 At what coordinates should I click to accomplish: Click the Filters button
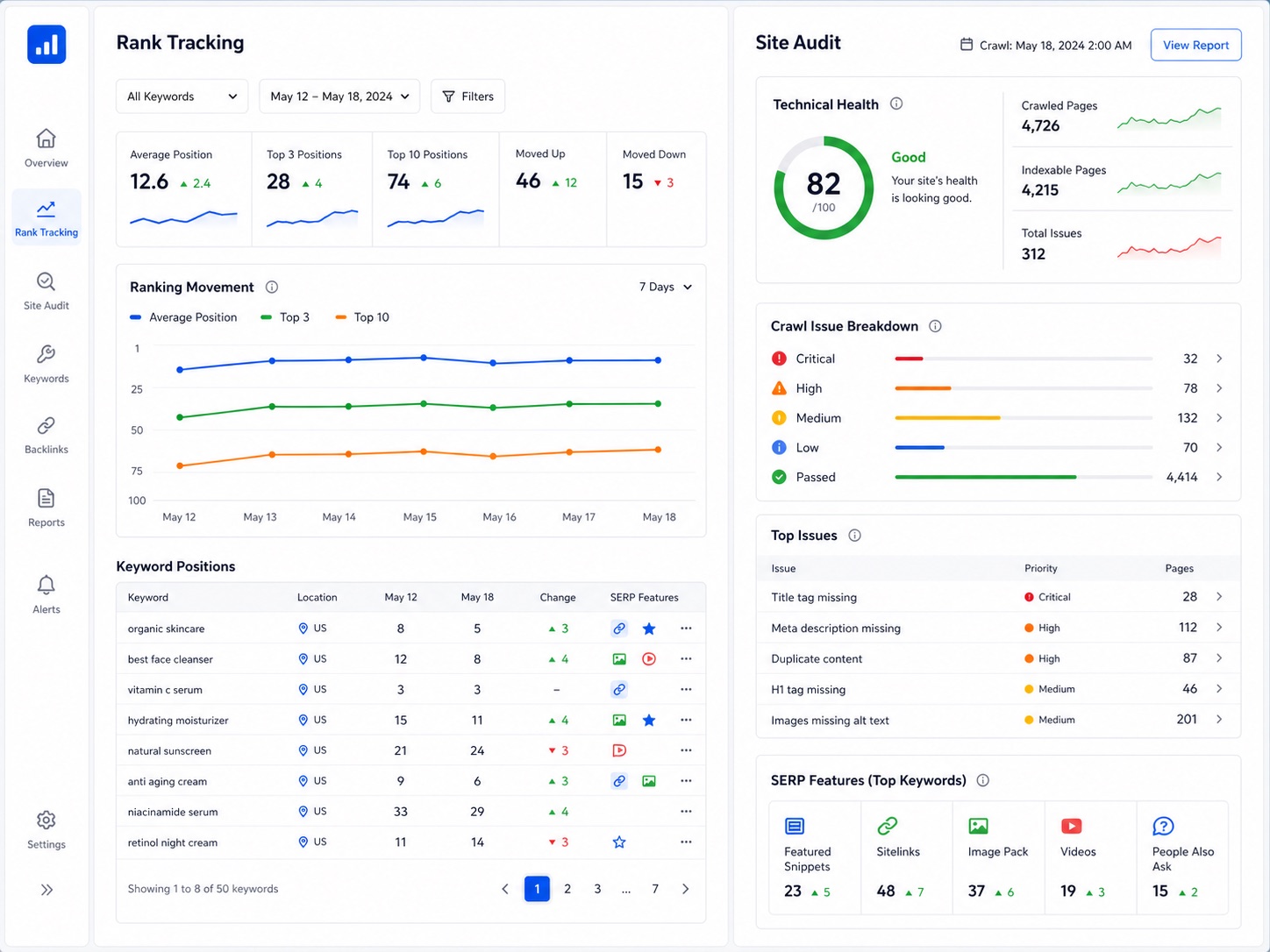[x=468, y=96]
